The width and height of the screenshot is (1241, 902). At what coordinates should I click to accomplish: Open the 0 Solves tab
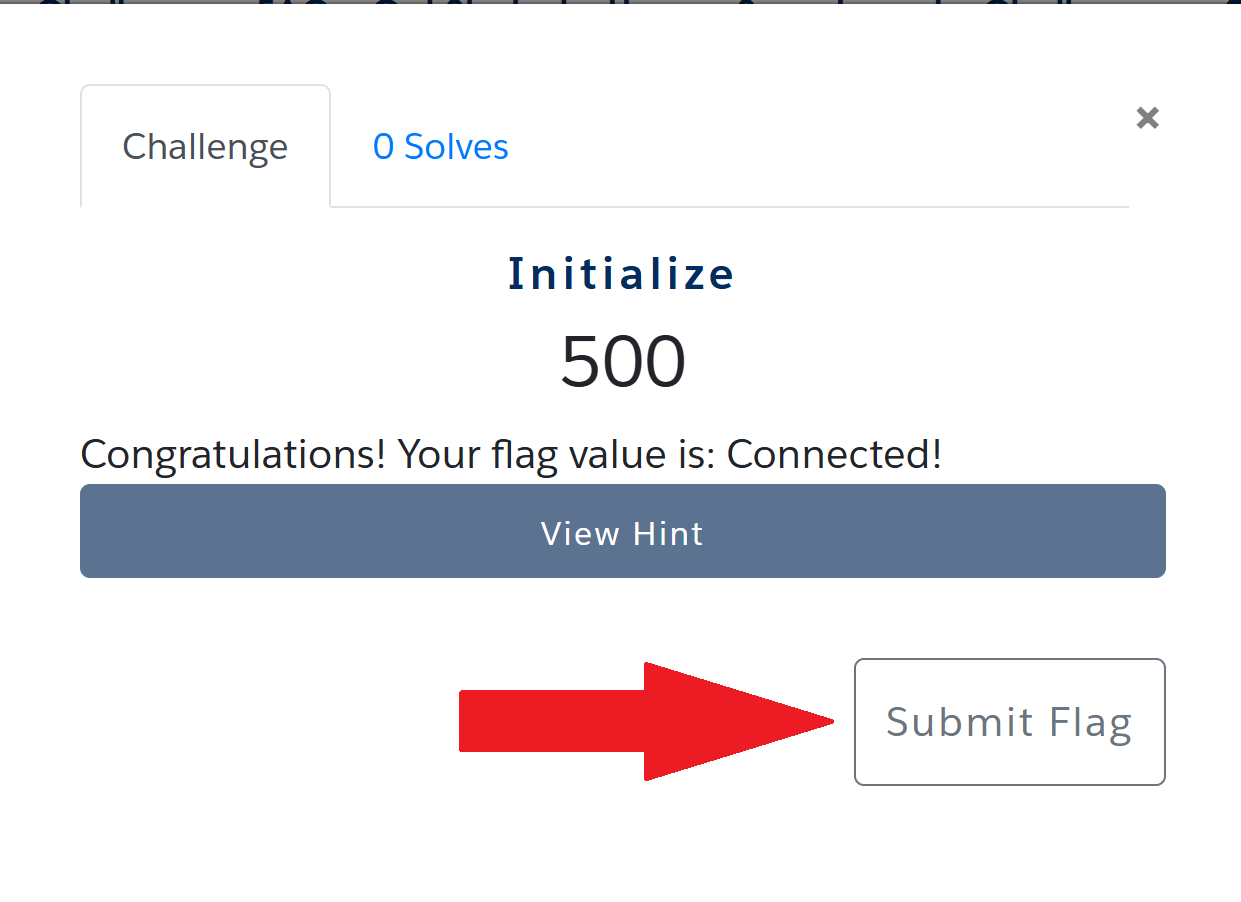440,147
